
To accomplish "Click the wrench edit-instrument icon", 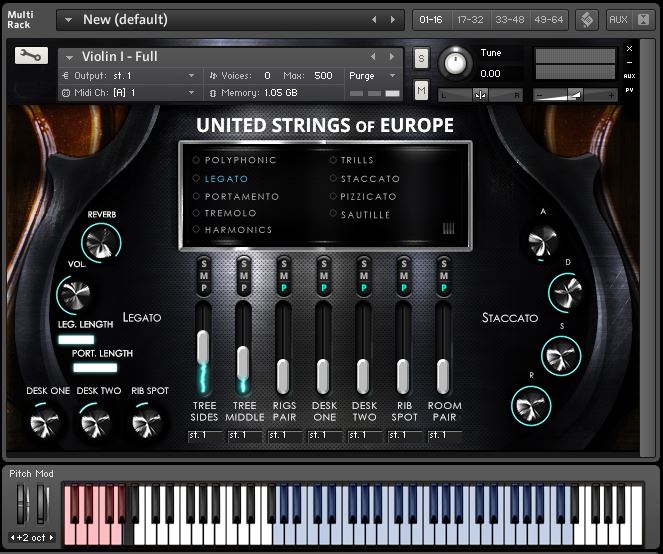I will click(x=31, y=56).
